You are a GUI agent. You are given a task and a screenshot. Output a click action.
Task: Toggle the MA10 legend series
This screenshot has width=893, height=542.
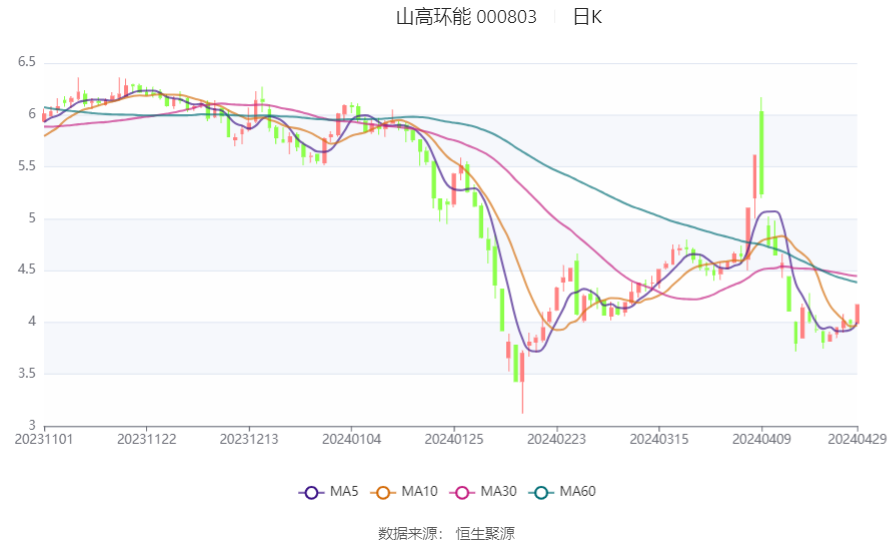[x=404, y=492]
